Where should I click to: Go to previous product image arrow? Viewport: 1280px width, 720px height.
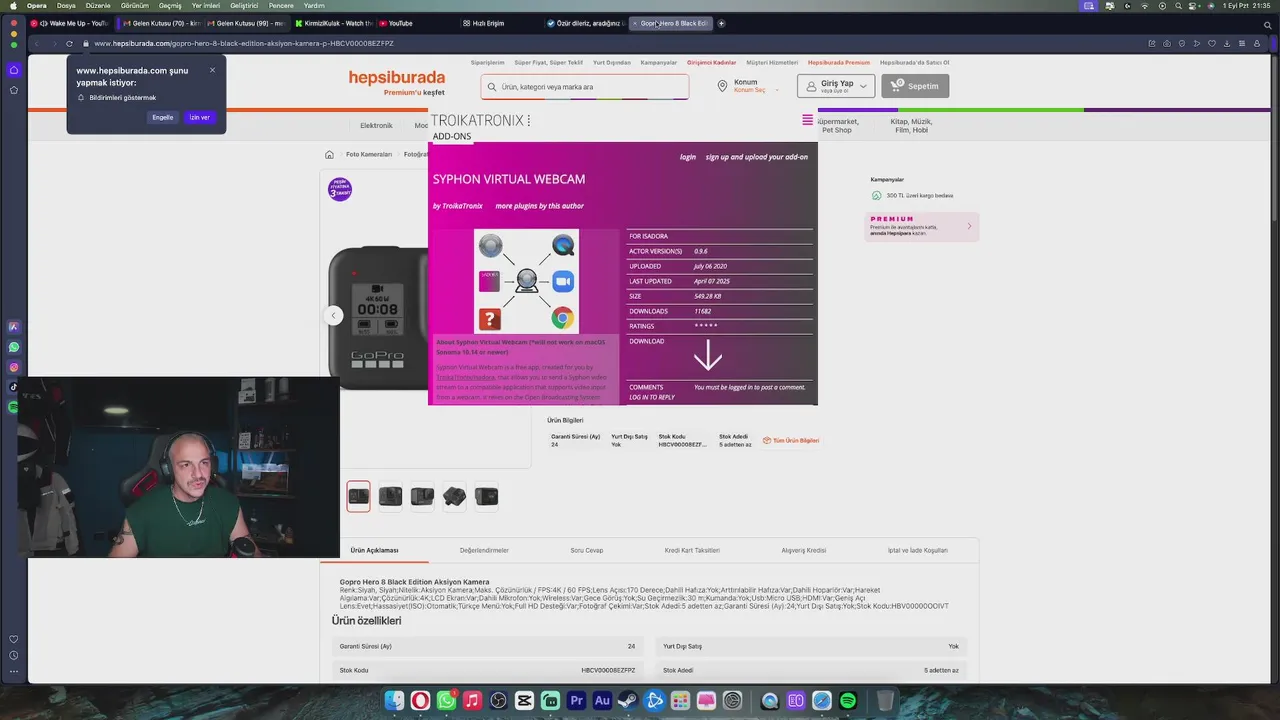pos(333,315)
